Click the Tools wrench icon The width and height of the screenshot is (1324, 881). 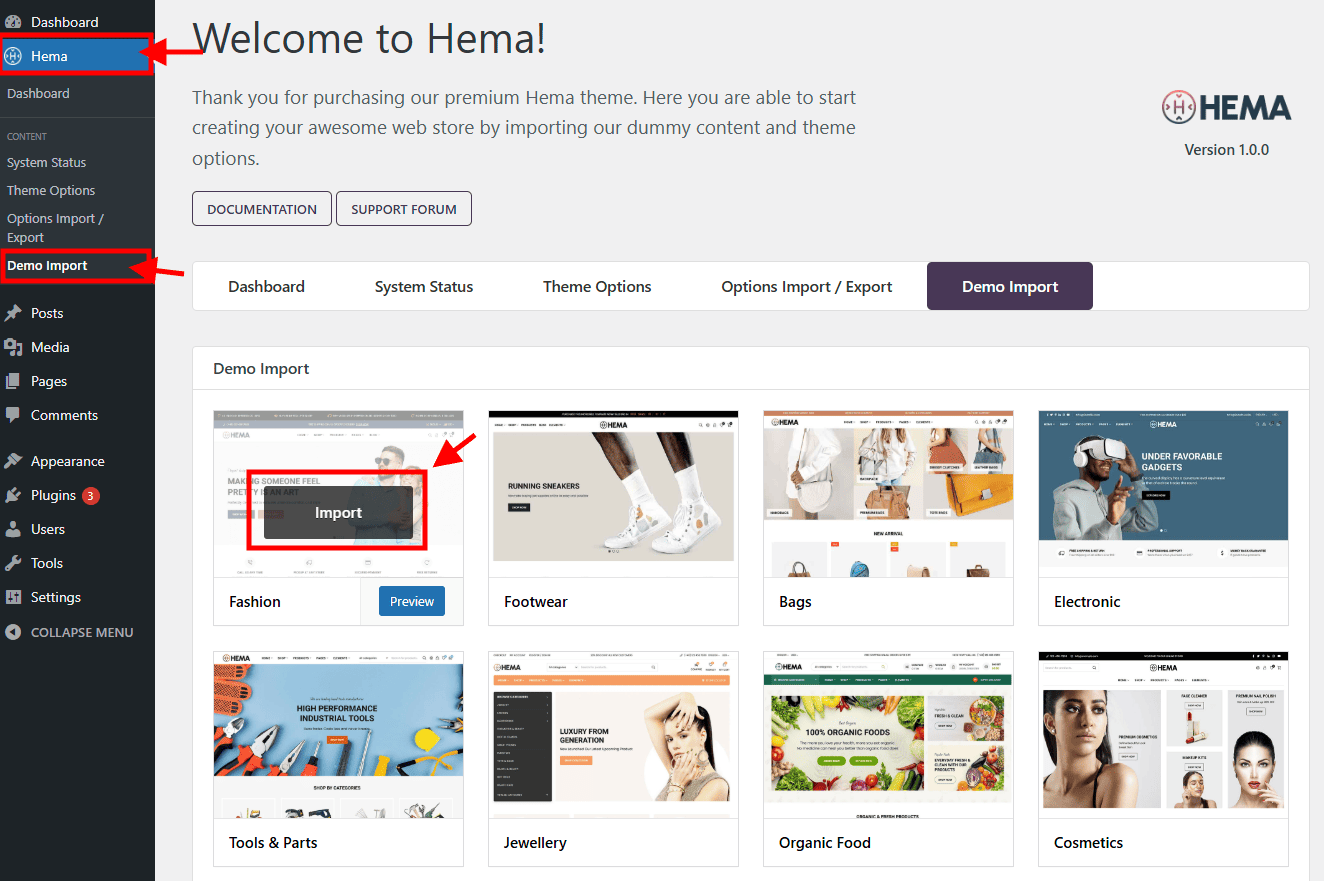point(13,563)
